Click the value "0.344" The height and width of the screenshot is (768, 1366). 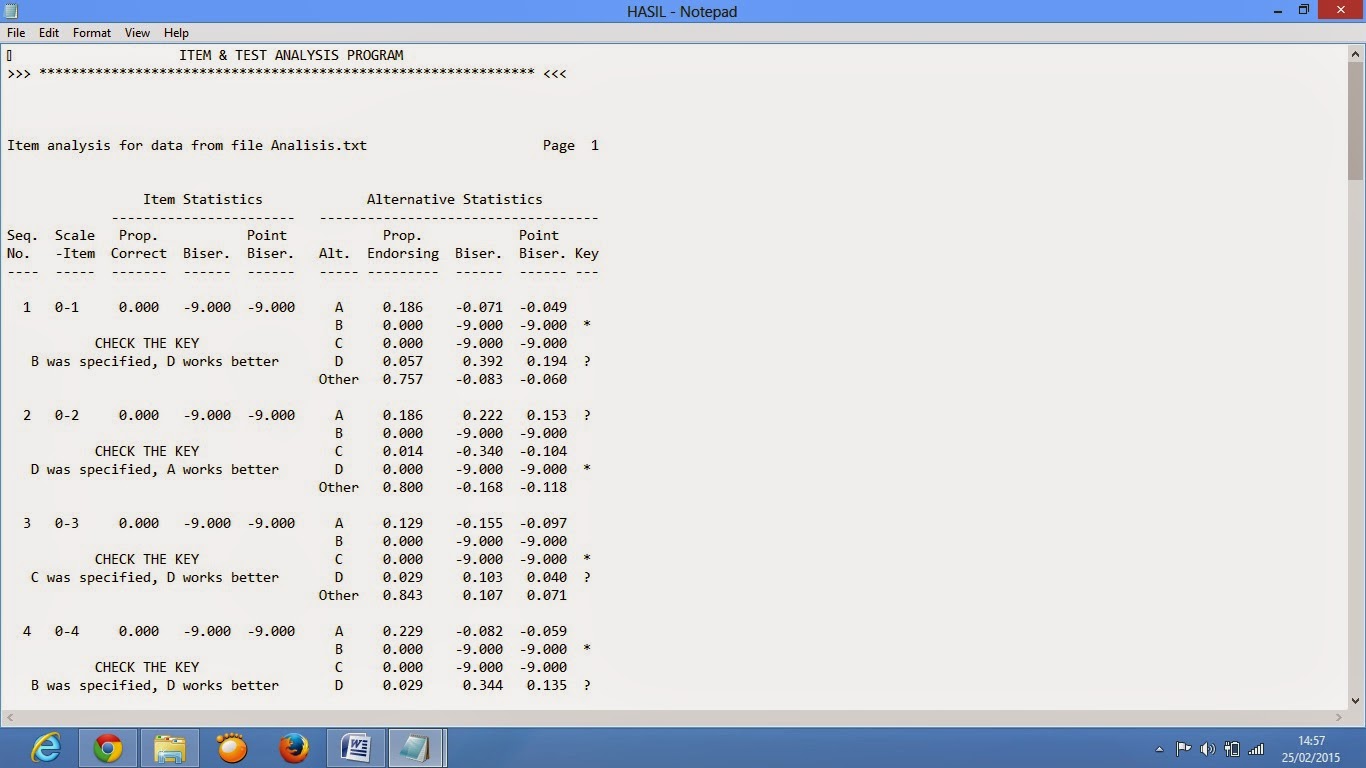pos(483,685)
